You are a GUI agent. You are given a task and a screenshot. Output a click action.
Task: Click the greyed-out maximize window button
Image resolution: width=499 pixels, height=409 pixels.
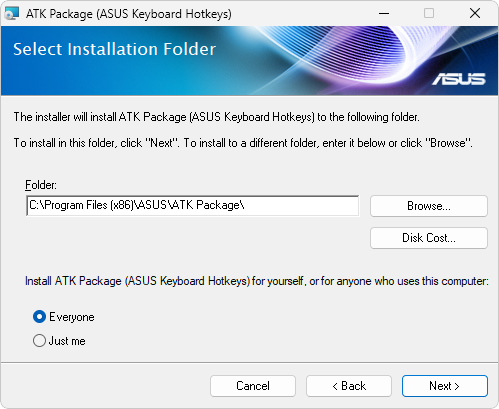click(x=429, y=14)
